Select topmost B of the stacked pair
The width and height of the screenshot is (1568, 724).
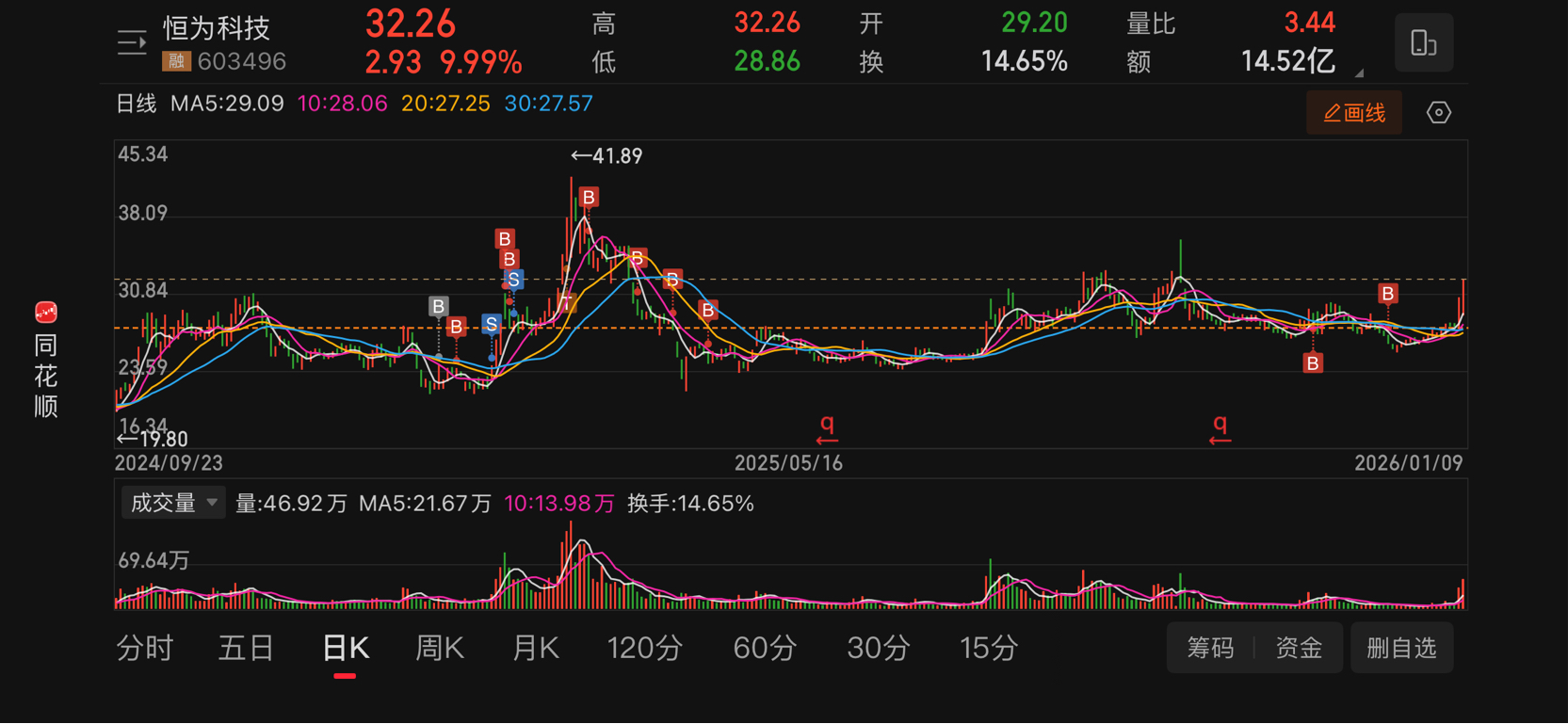coord(505,239)
